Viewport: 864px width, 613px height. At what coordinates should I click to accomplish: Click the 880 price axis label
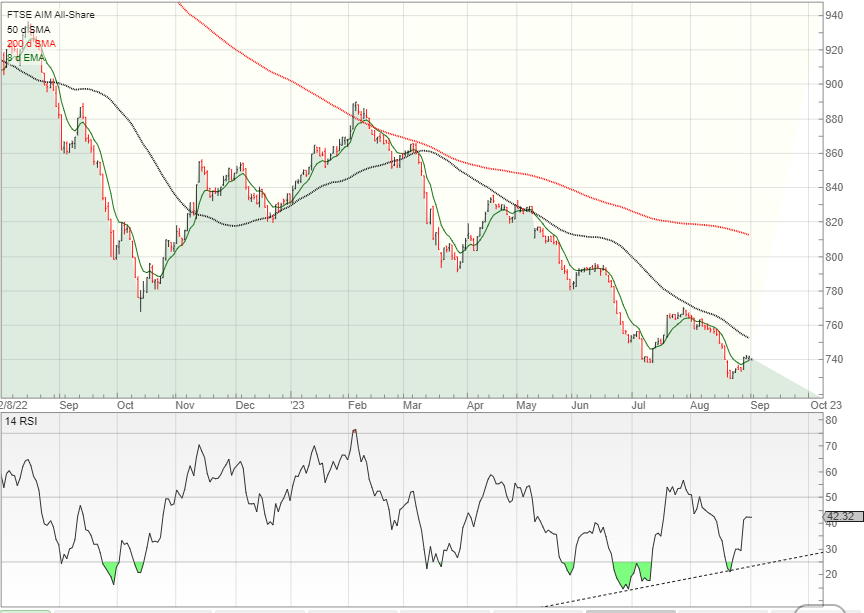coord(834,119)
